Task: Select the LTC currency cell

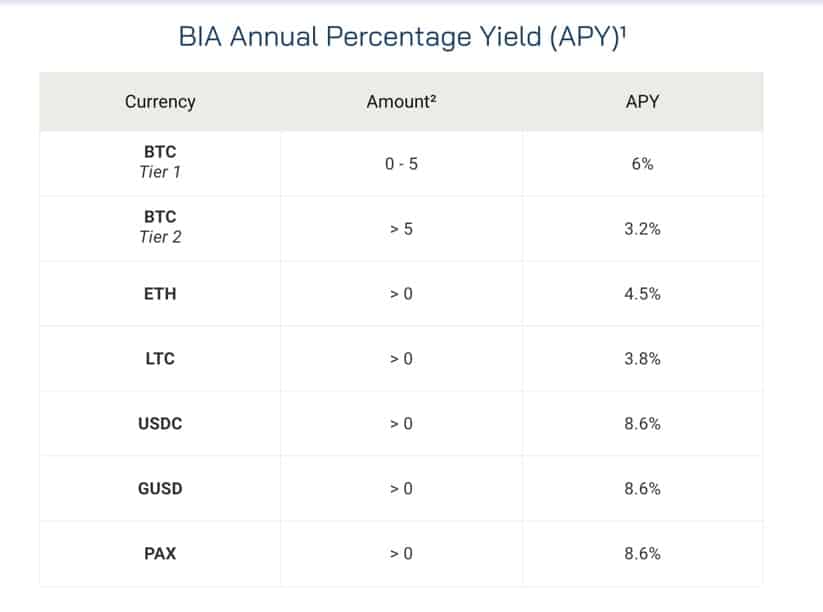Action: click(160, 358)
